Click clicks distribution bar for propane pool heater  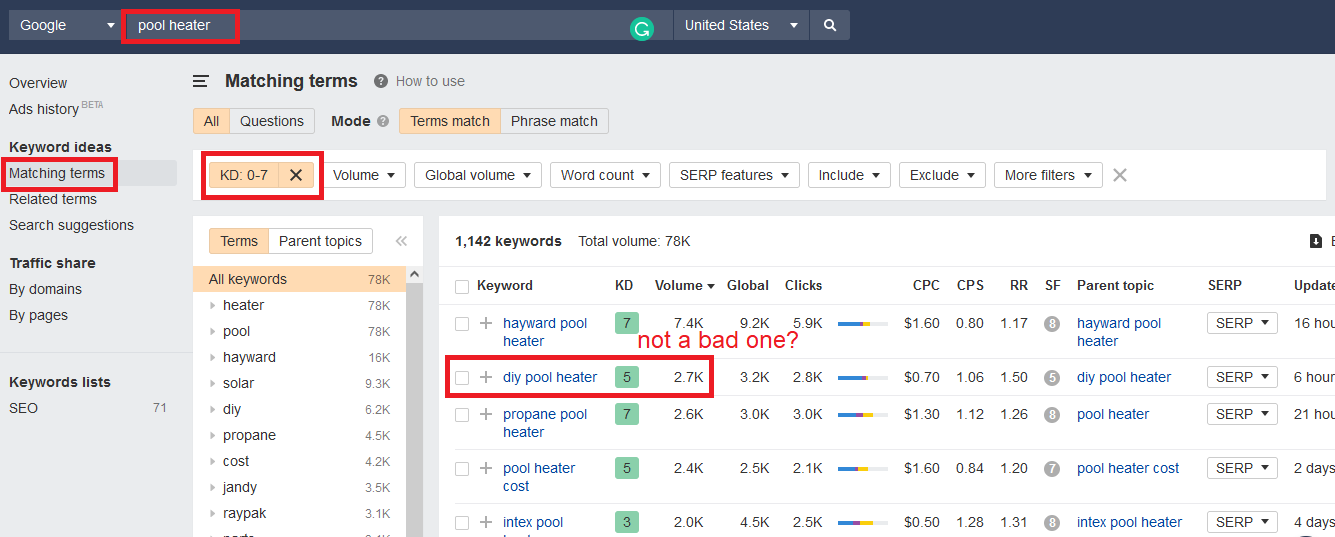[863, 414]
